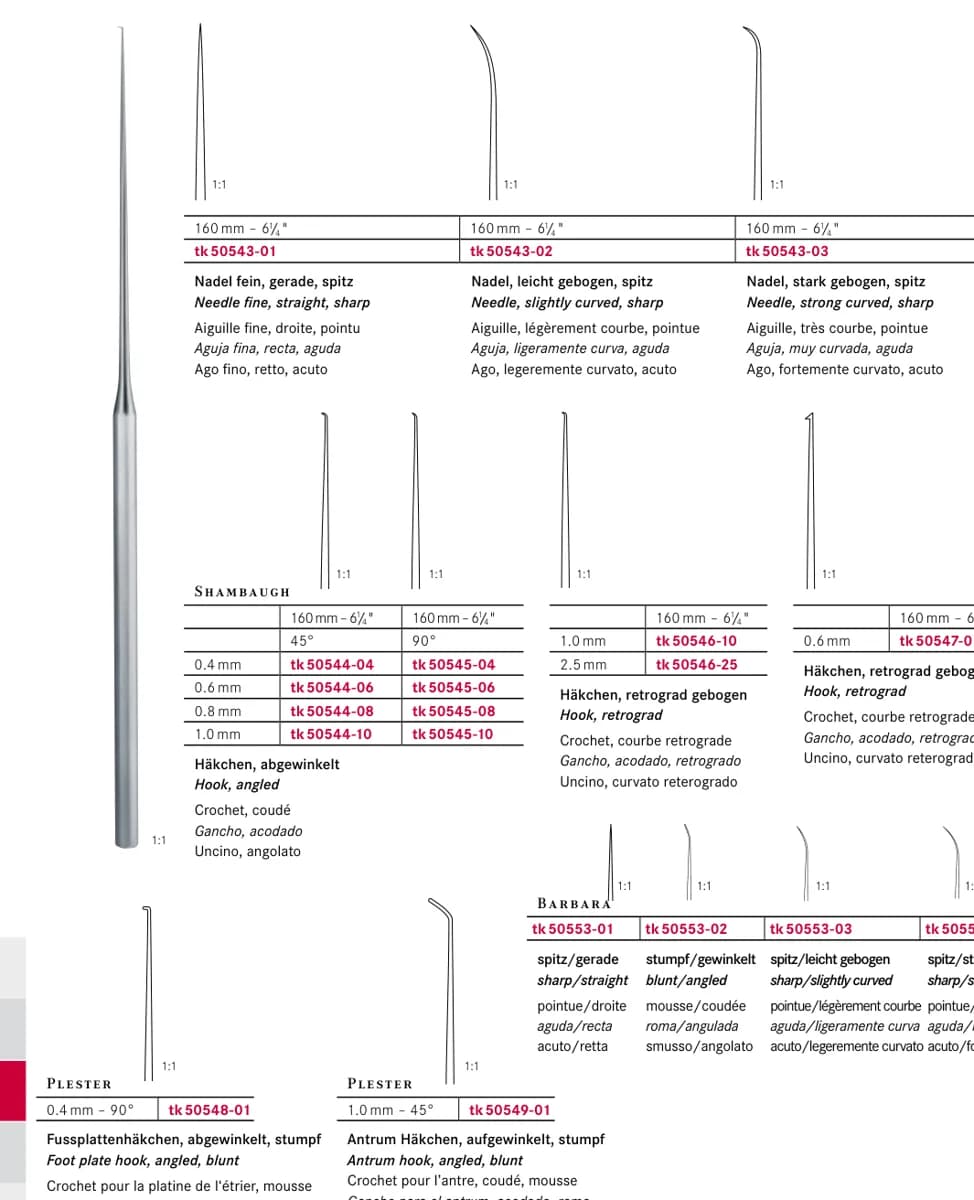Pick the tk 50544-08 table cell
The width and height of the screenshot is (974, 1200).
tap(332, 711)
